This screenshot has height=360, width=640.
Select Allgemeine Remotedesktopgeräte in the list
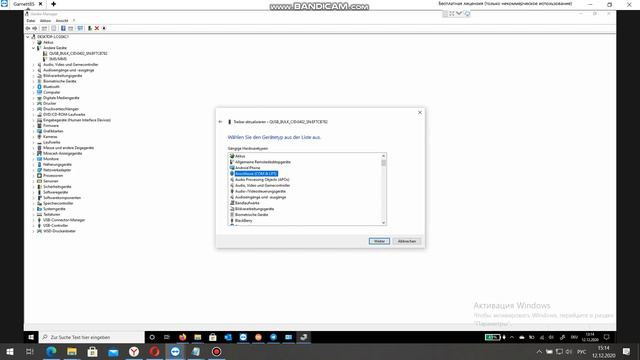click(263, 162)
